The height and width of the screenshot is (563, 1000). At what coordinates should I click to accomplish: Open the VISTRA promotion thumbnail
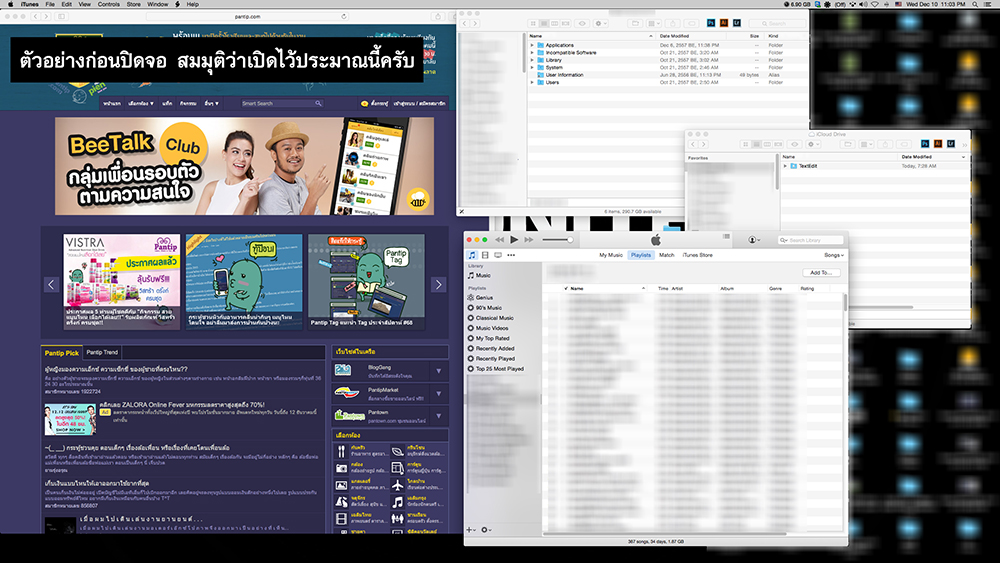(121, 281)
